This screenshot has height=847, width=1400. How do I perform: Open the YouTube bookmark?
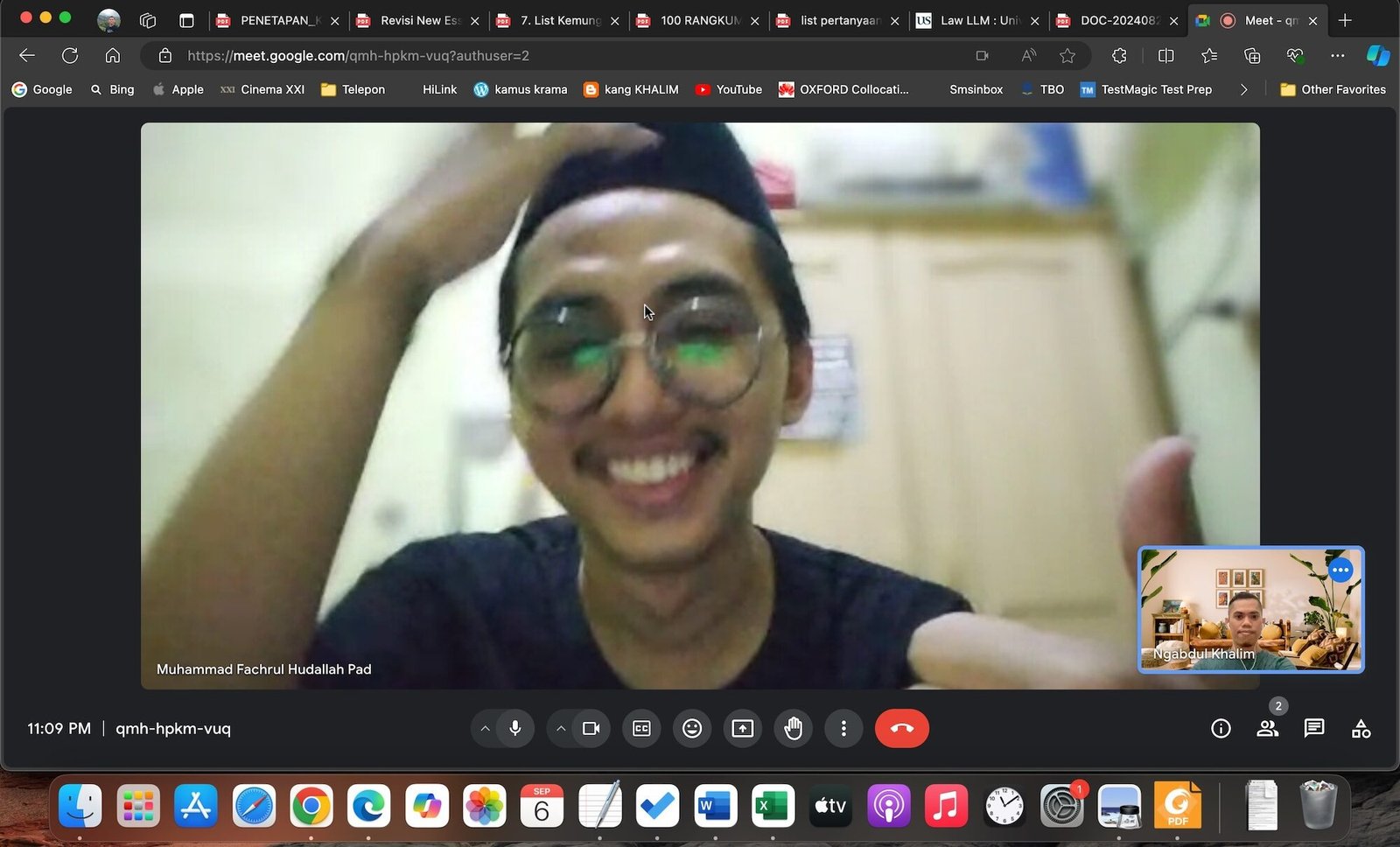[x=728, y=89]
